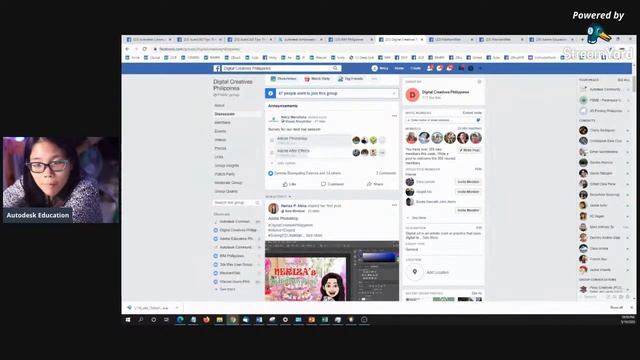Viewport: 640px width, 360px height.
Task: Click Like on the announcement post
Action: pos(289,184)
